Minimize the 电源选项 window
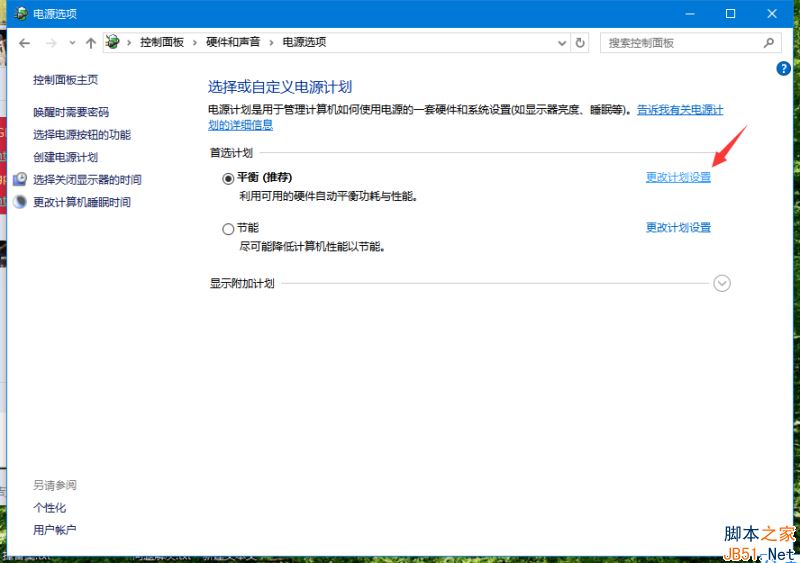 tap(690, 14)
